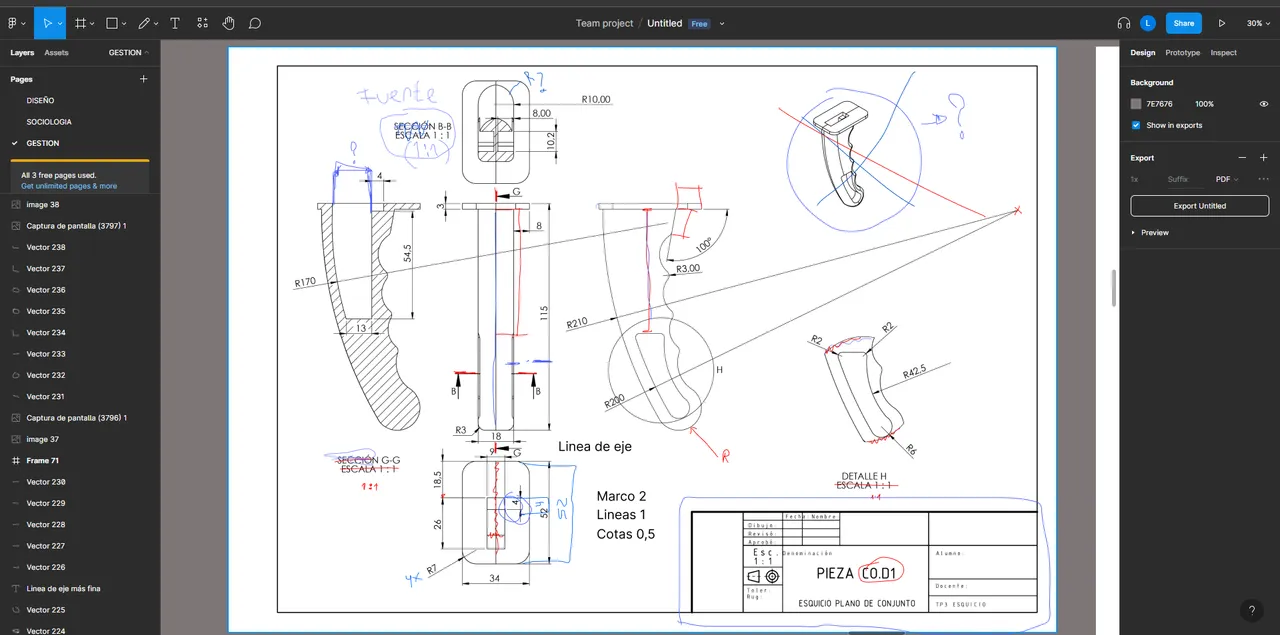Click the Share button
1280x635 pixels.
click(1184, 23)
